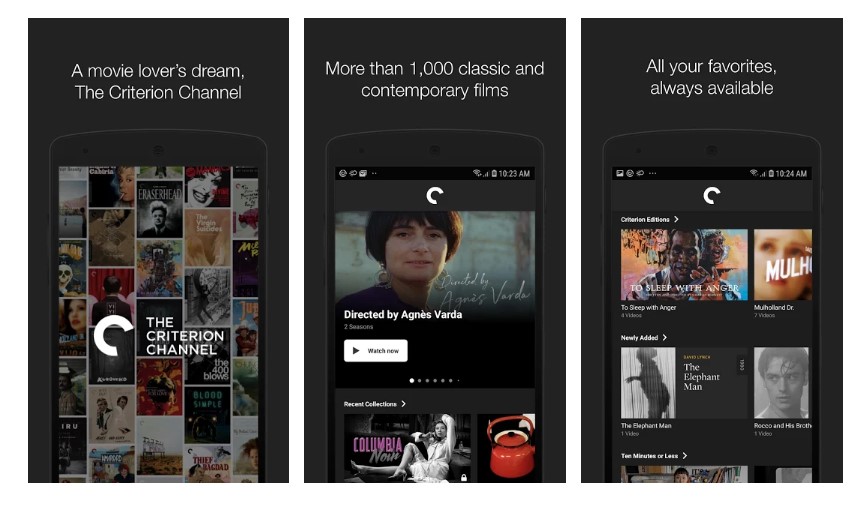851x506 pixels.
Task: Click the 10:24 AM clock
Action: [791, 174]
